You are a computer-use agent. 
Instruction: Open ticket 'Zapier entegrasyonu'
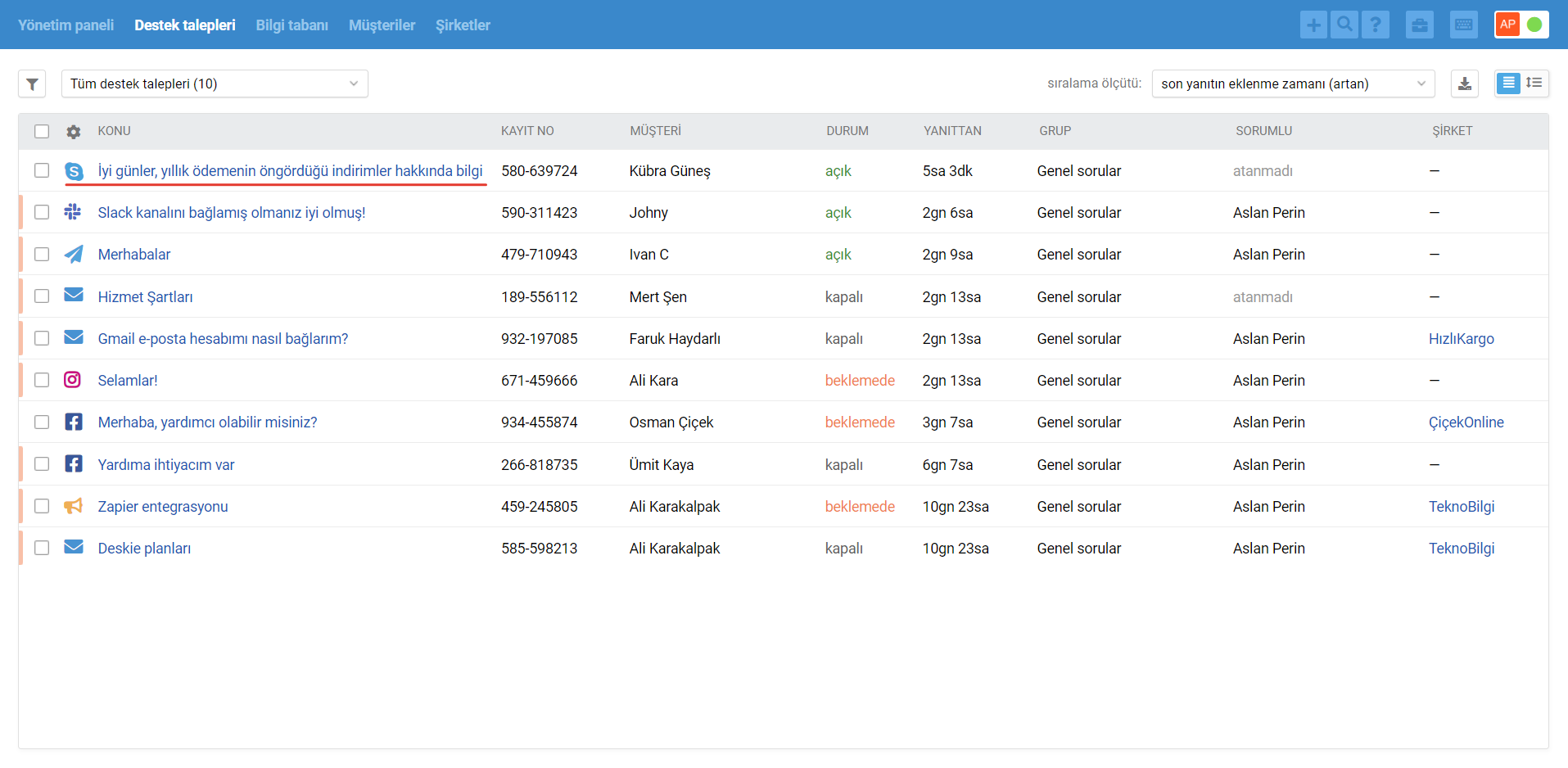[x=163, y=507]
